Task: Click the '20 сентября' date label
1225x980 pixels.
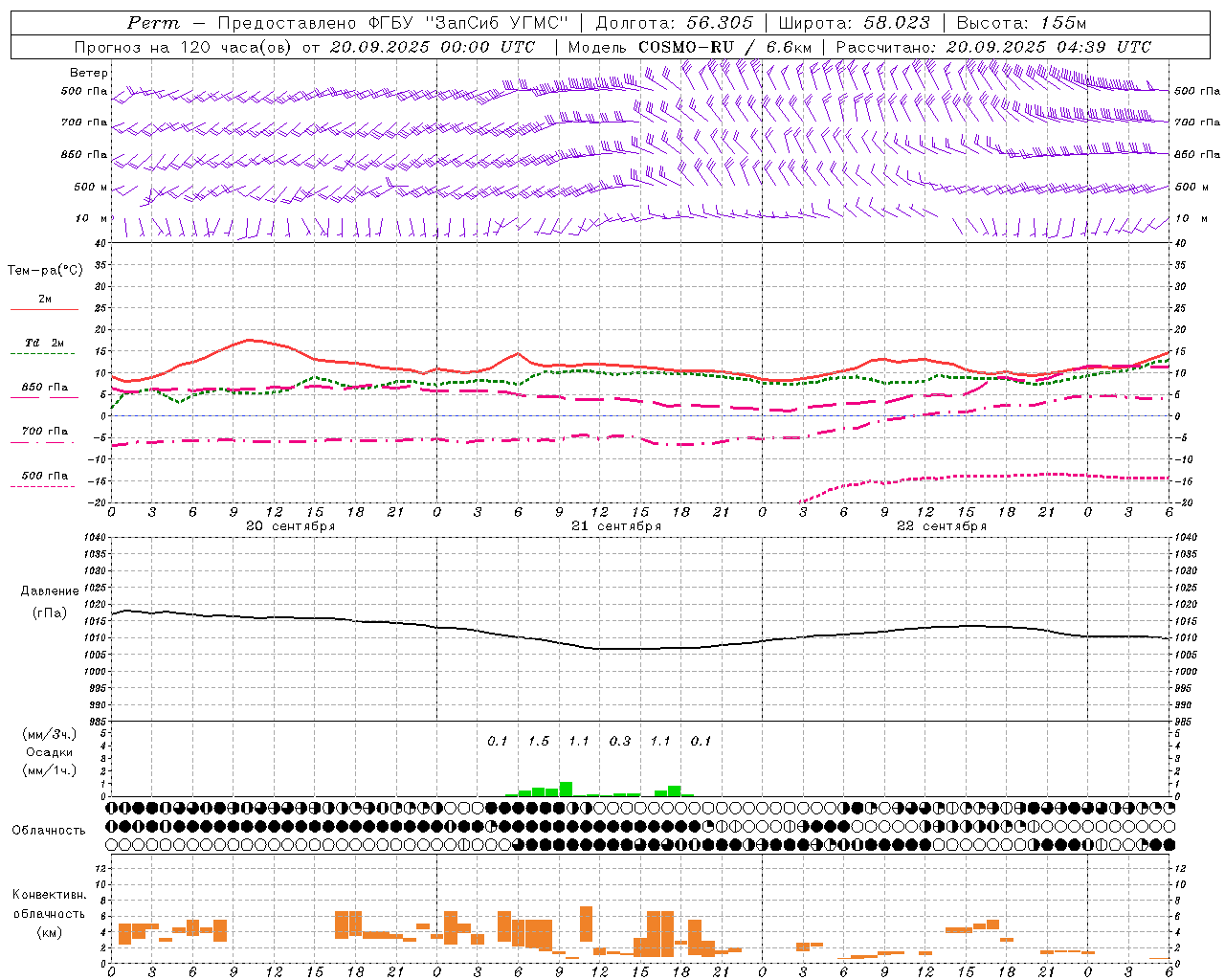Action: pyautogui.click(x=290, y=526)
